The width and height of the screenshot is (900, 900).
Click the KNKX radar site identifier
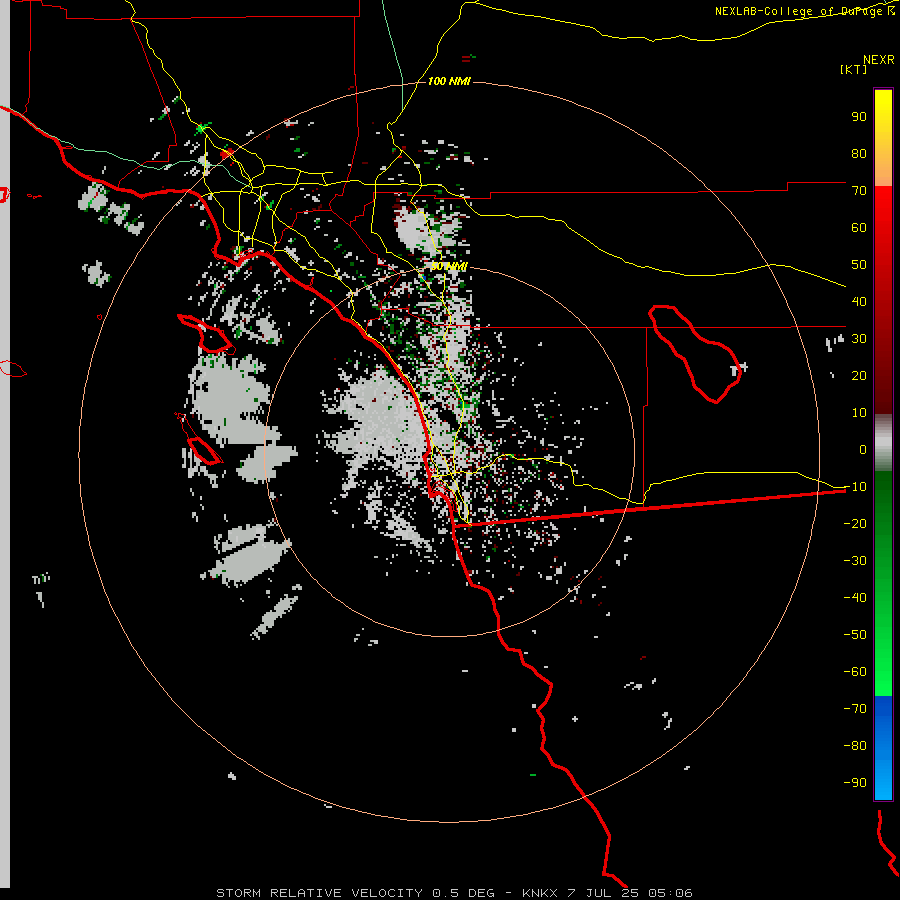click(x=540, y=893)
